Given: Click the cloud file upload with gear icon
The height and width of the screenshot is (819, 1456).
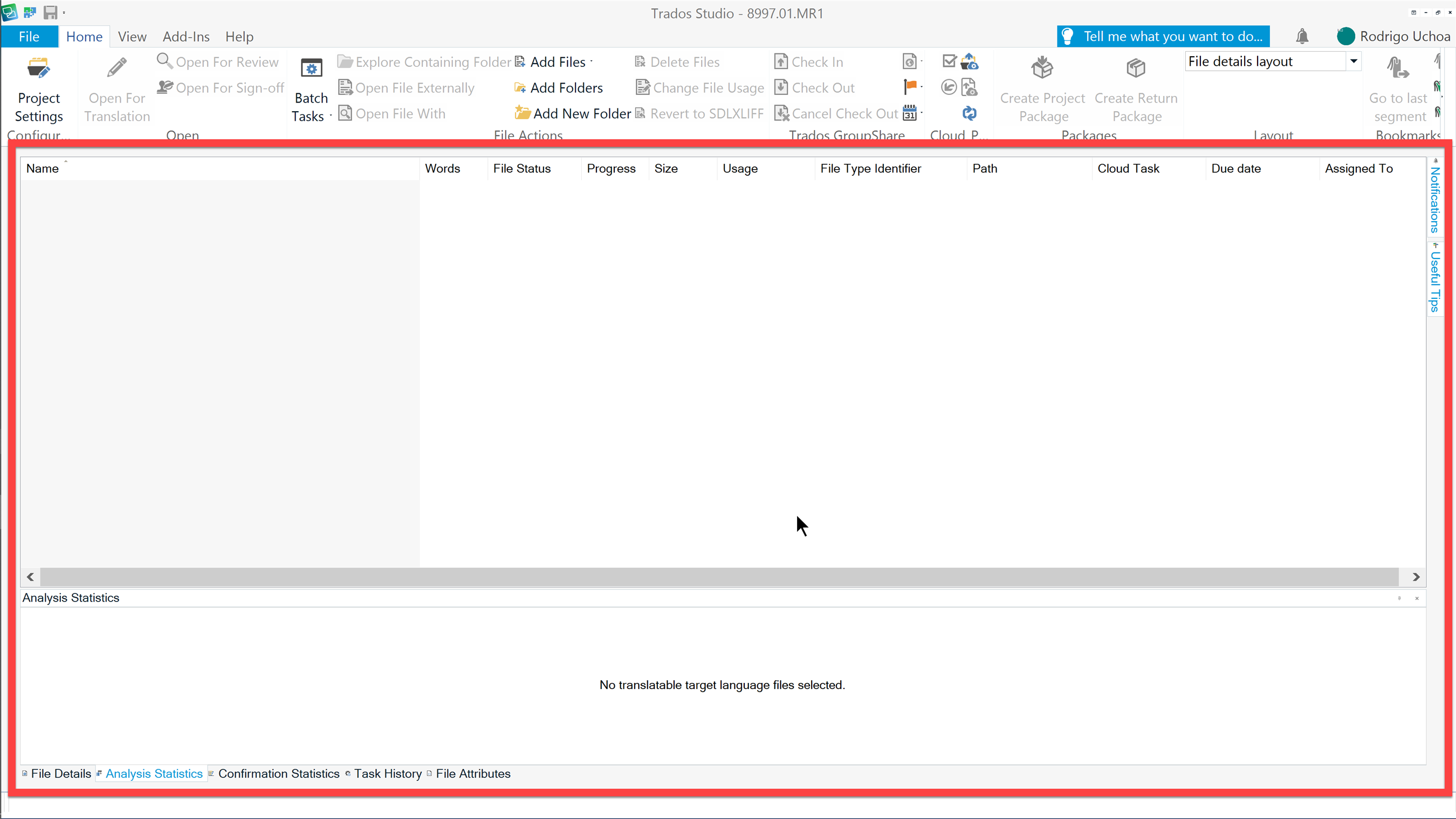Looking at the screenshot, I should (970, 87).
